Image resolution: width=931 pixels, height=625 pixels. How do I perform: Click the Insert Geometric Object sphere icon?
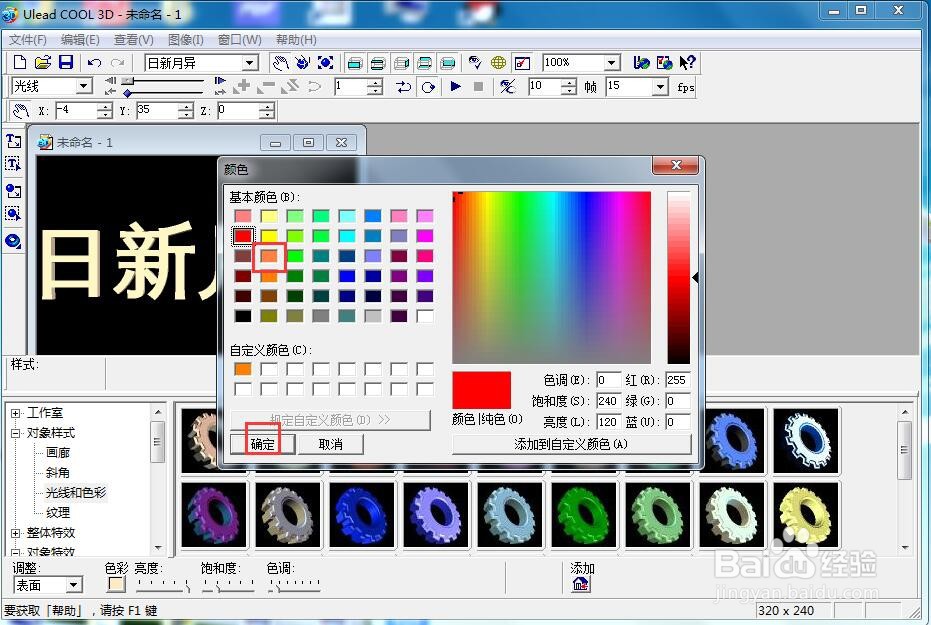[x=13, y=240]
